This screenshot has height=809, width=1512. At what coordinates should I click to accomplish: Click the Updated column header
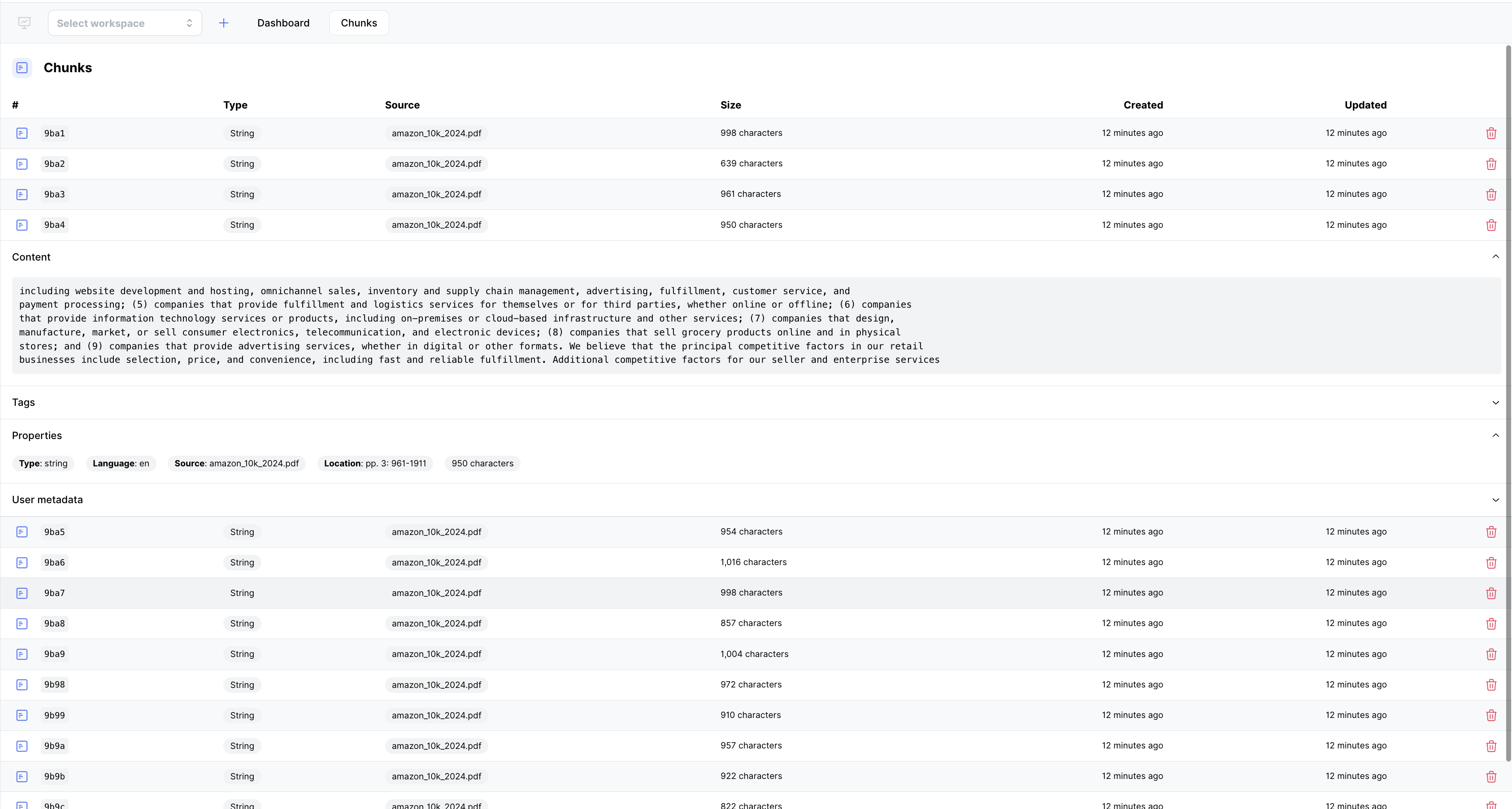pos(1365,105)
